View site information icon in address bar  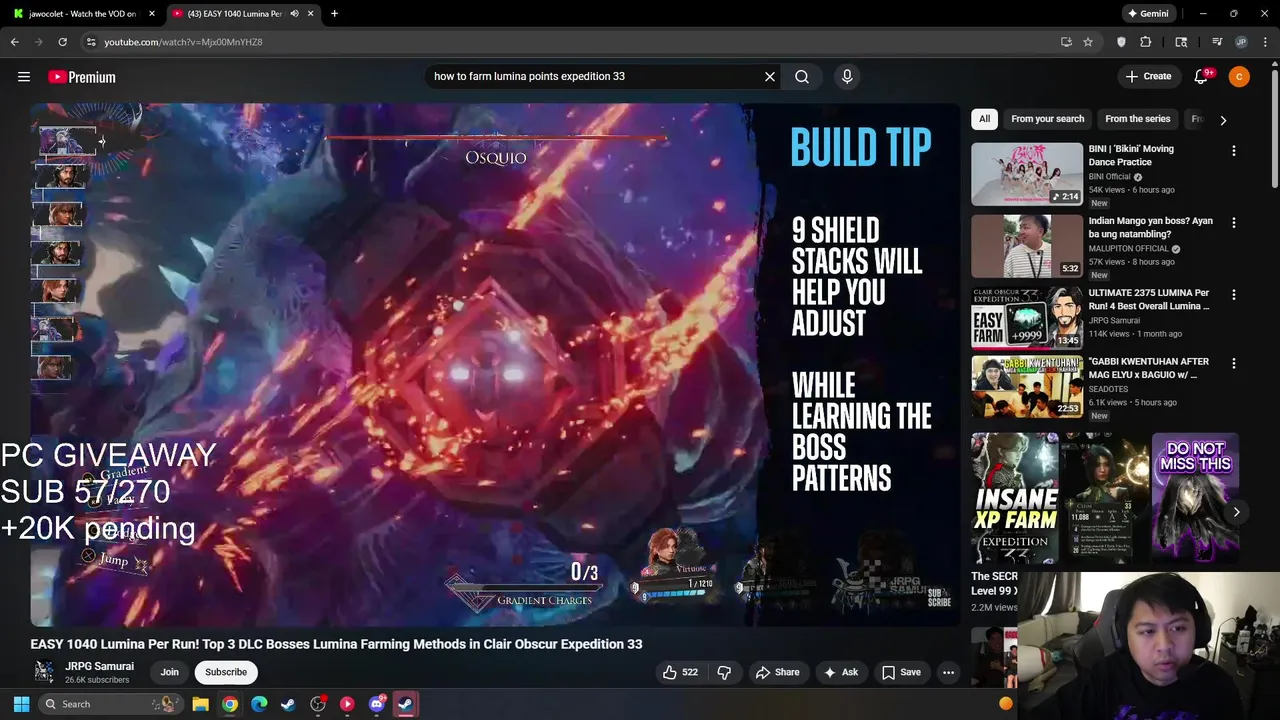tap(91, 42)
